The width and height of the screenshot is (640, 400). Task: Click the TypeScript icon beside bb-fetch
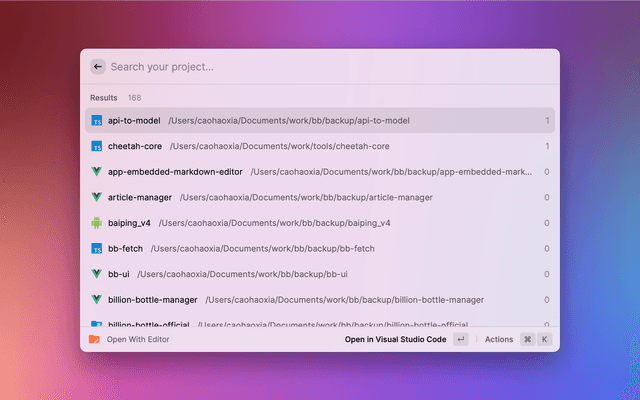(x=97, y=248)
